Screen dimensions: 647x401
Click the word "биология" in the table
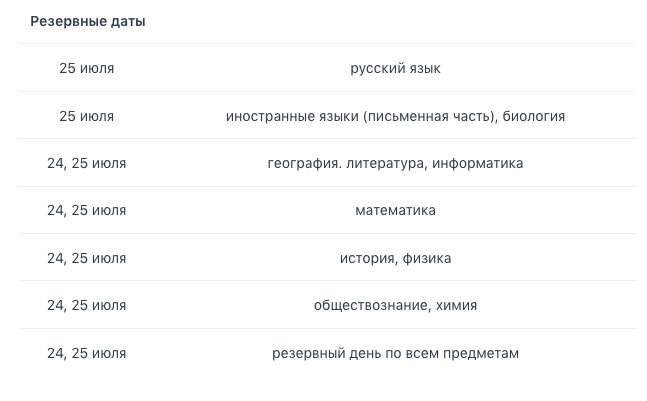[535, 116]
